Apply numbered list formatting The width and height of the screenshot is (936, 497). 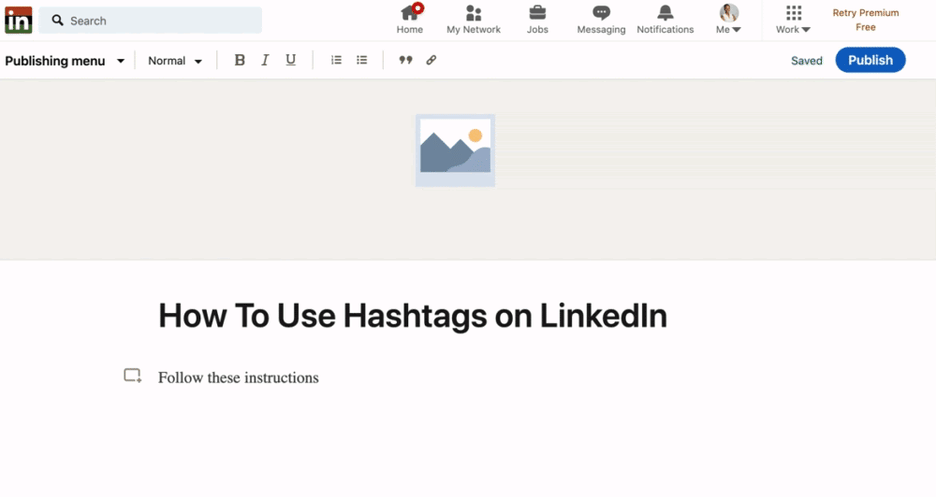(336, 60)
